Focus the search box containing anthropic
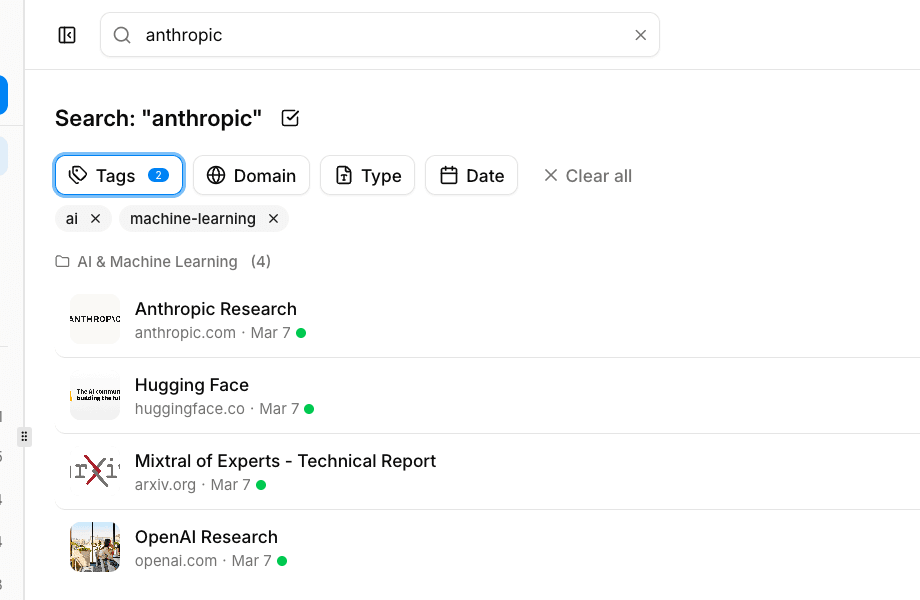This screenshot has width=920, height=600. coord(380,35)
